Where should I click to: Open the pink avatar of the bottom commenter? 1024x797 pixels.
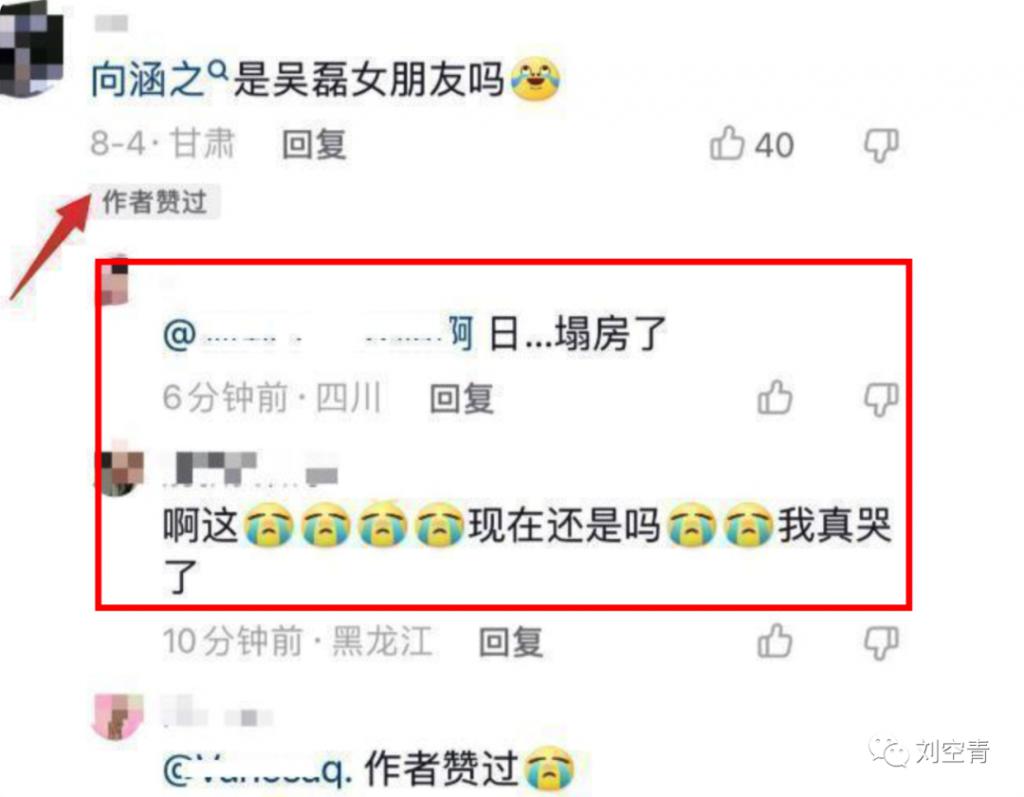(119, 717)
